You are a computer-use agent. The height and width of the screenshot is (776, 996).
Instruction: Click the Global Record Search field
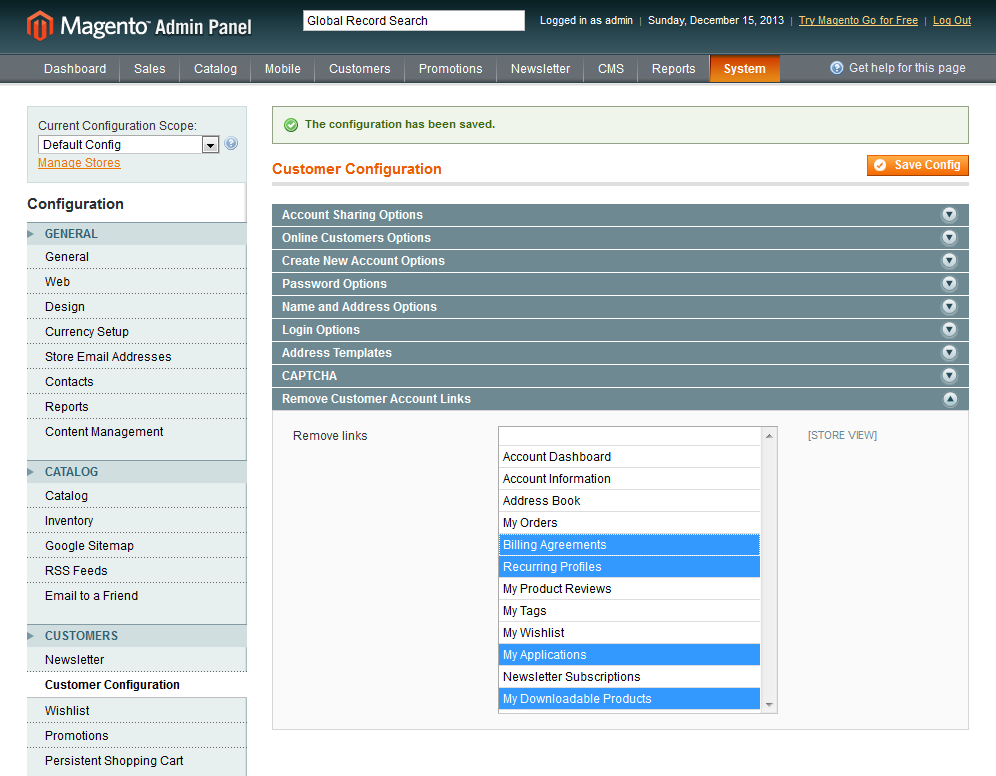414,20
